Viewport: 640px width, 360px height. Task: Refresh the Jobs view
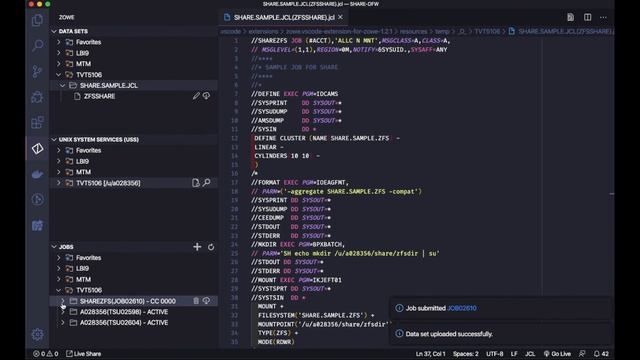pyautogui.click(x=211, y=247)
